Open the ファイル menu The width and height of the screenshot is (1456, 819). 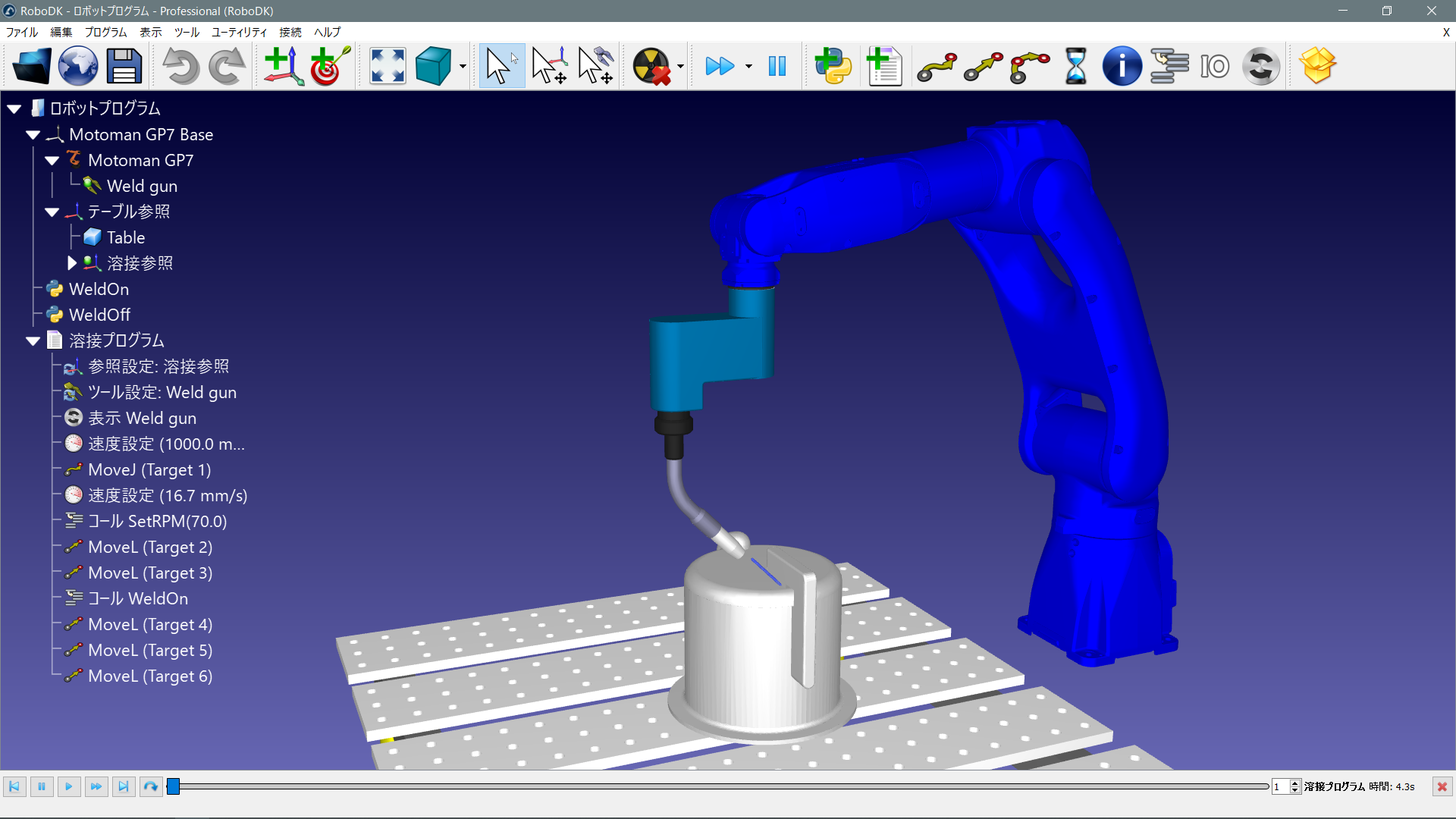[x=22, y=32]
